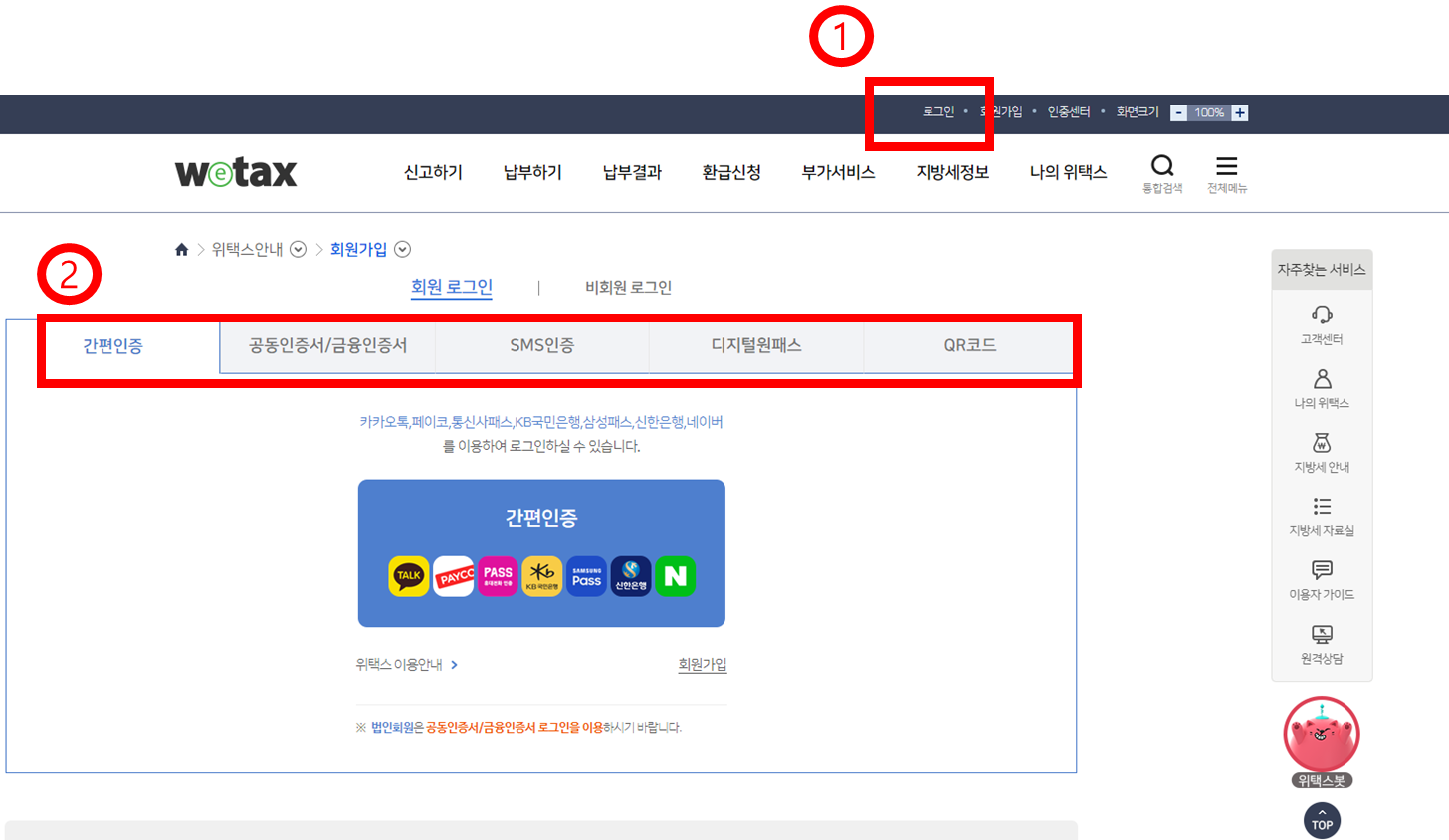Viewport: 1449px width, 840px height.
Task: Expand the 회원가입 breadcrumb dropdown
Action: (402, 249)
